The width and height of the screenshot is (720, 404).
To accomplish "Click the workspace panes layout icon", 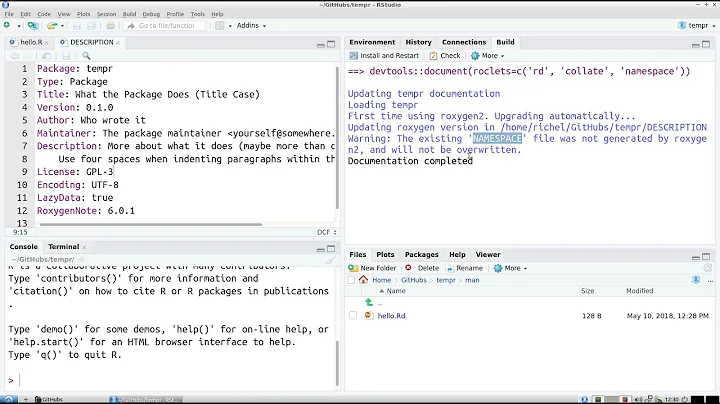I will pyautogui.click(x=220, y=26).
